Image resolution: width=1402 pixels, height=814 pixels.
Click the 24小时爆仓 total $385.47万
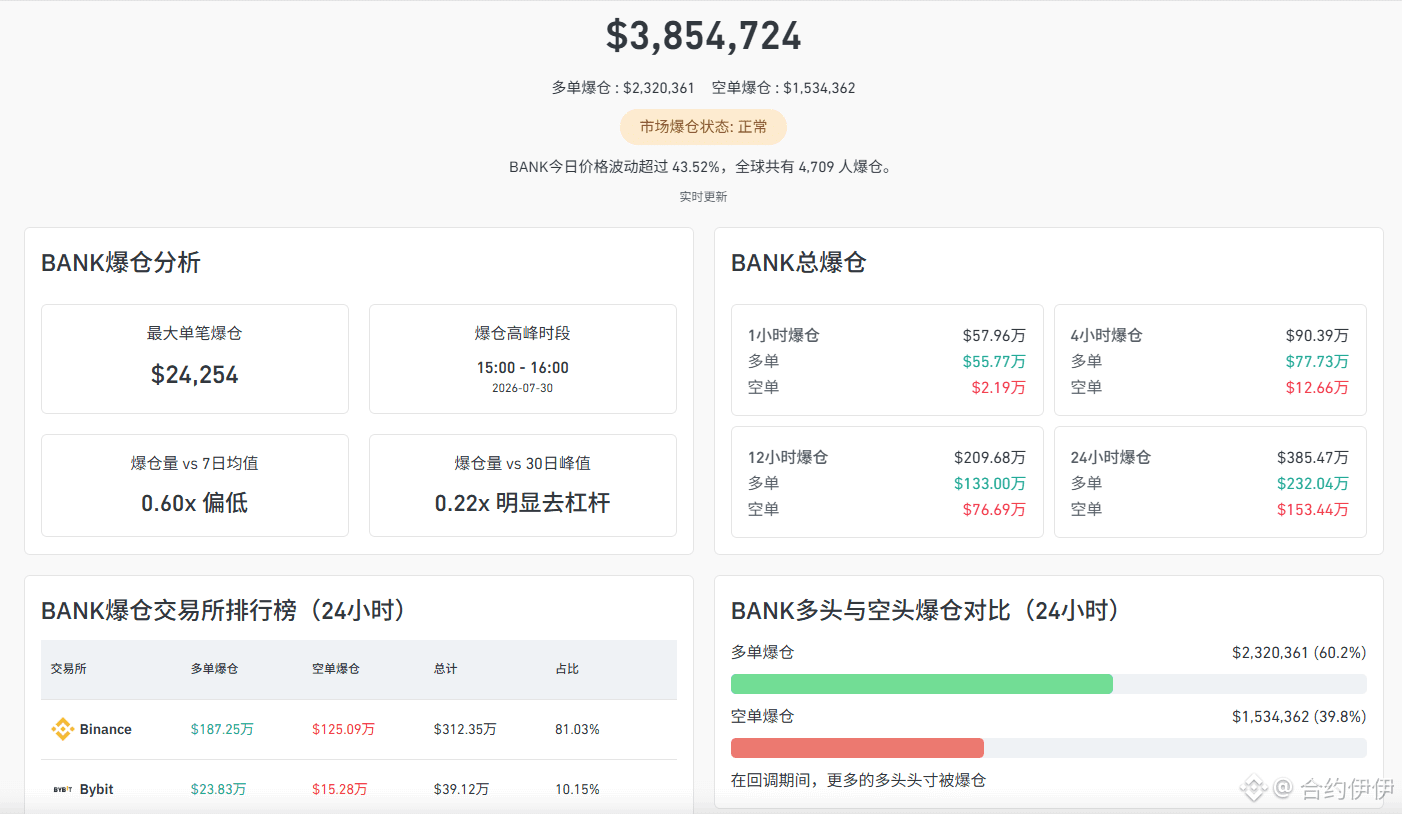click(x=1313, y=458)
